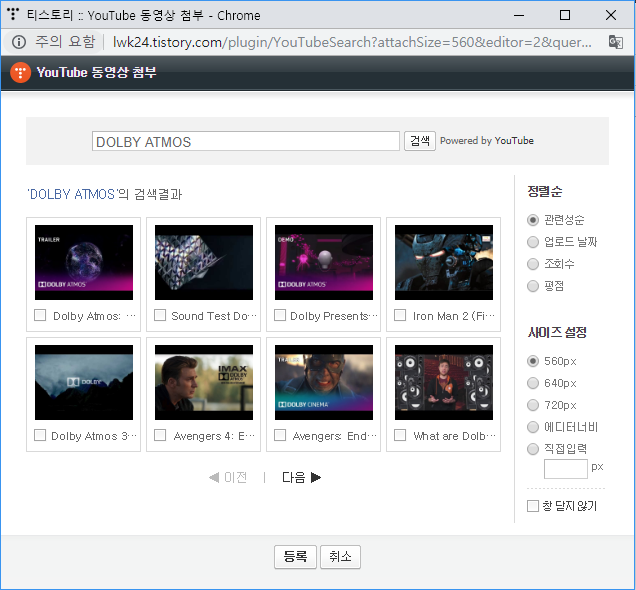Image resolution: width=636 pixels, height=590 pixels.
Task: Click the page URL in address bar
Action: (x=352, y=42)
